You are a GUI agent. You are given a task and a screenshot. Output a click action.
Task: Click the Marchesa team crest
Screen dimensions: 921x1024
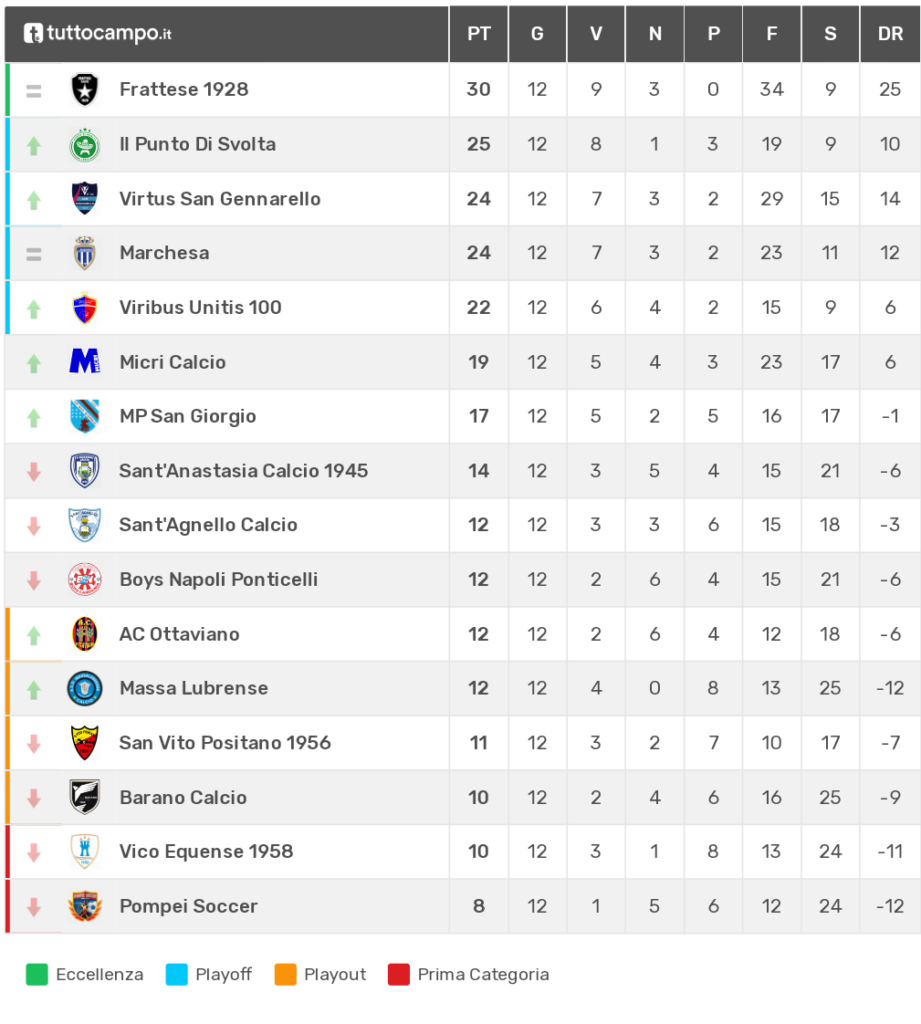point(84,253)
